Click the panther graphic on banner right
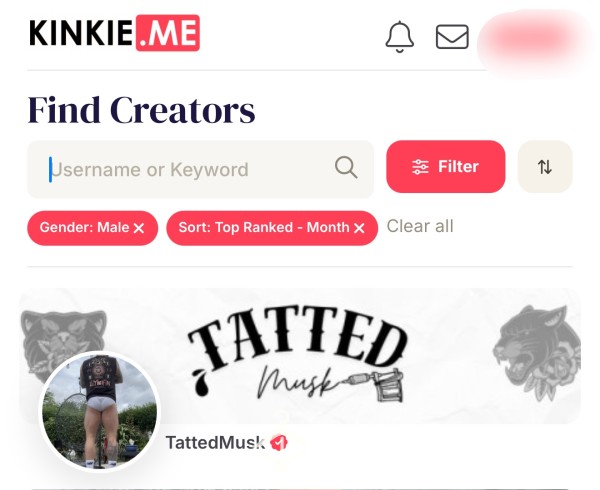 click(536, 352)
